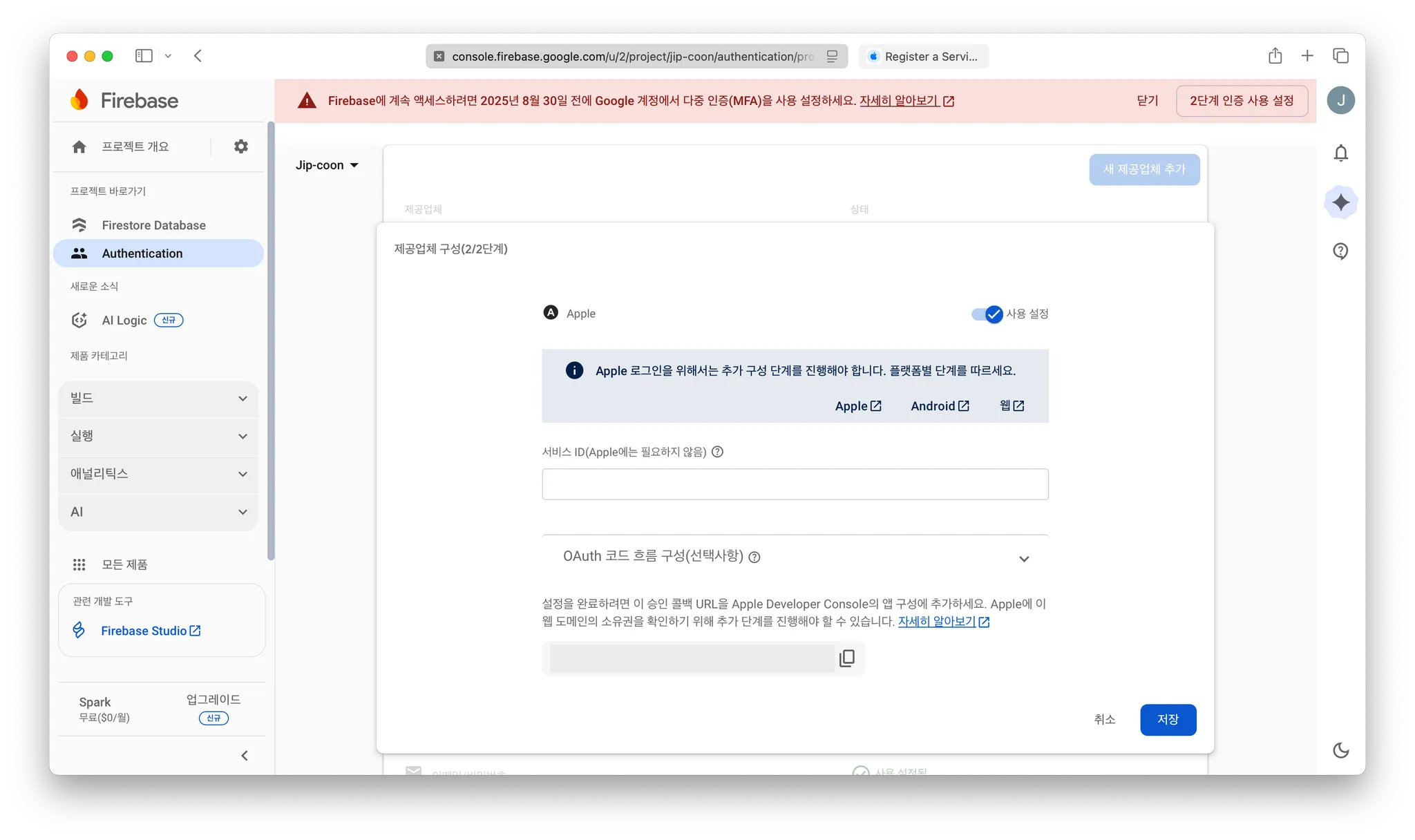Collapse the sidebar with left chevron
Screen dimensions: 1415x840
(244, 756)
